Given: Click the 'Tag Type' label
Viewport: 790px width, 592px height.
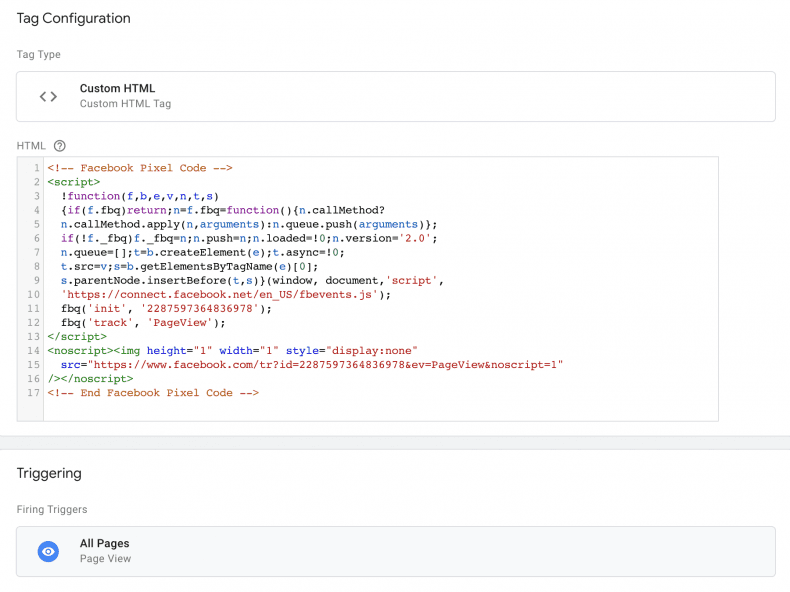Looking at the screenshot, I should tap(38, 54).
